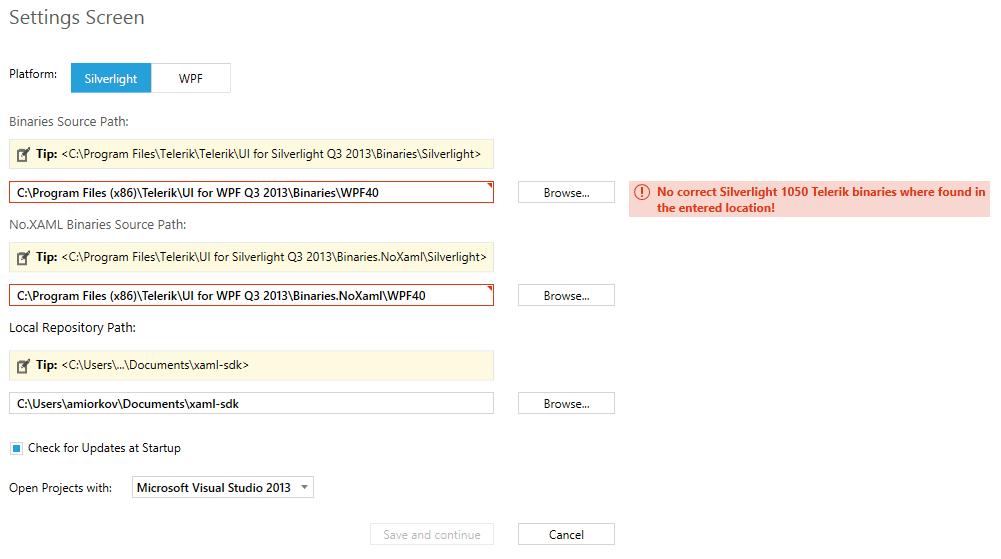Click into the Binaries Source Path field

point(252,193)
